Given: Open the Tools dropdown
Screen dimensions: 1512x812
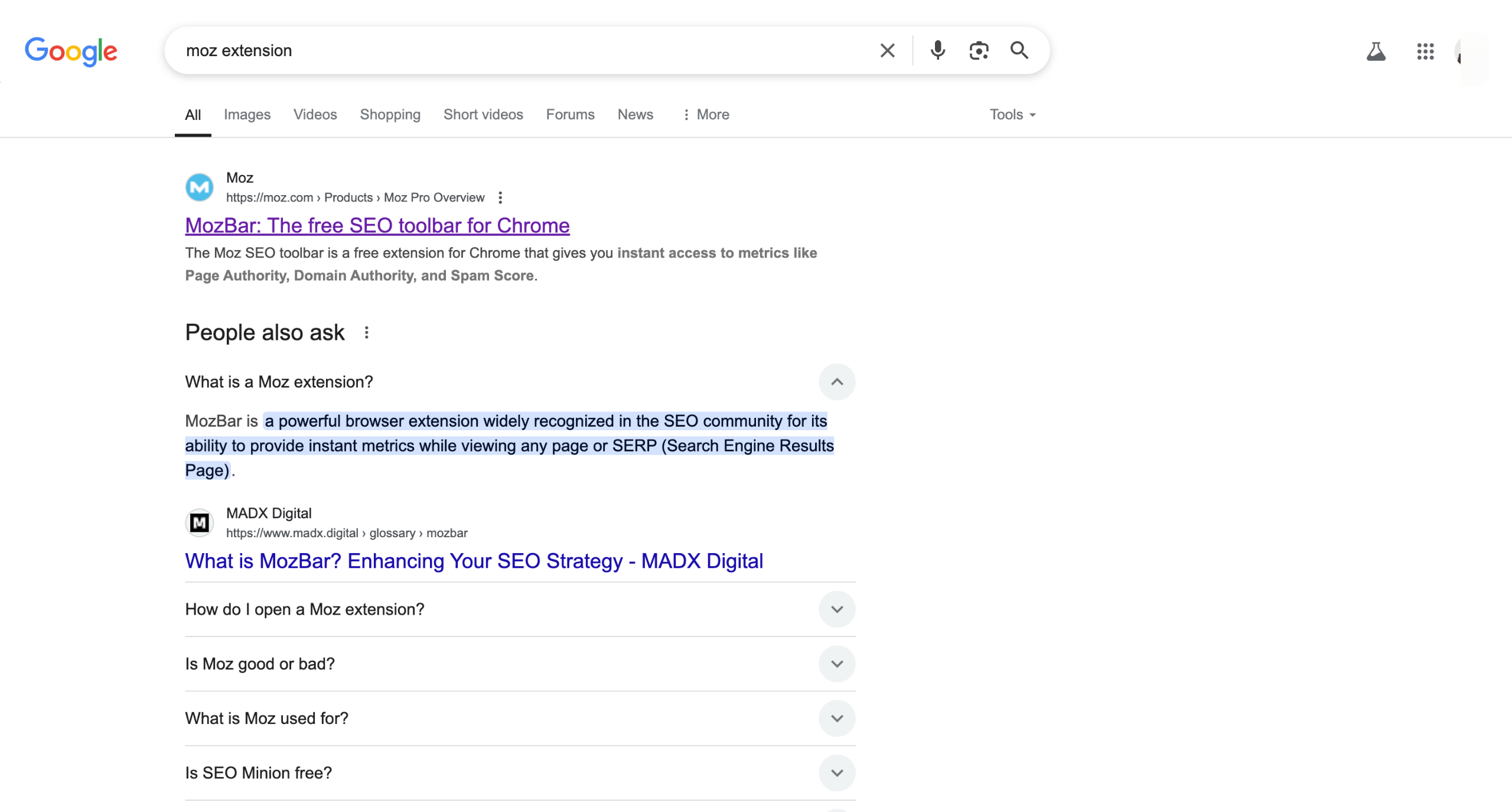Looking at the screenshot, I should coord(1012,115).
